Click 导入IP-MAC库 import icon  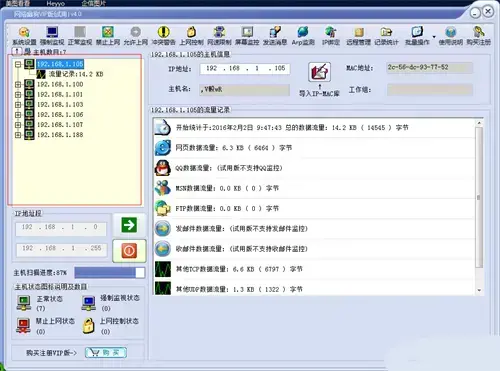point(319,72)
